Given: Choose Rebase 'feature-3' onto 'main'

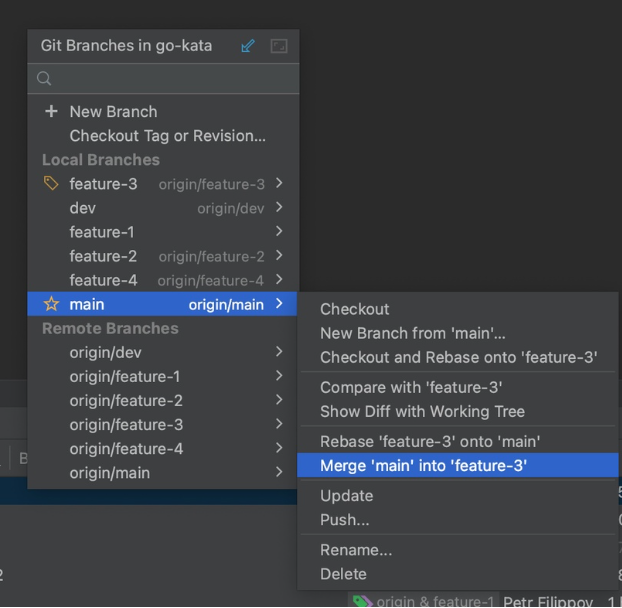Looking at the screenshot, I should coord(430,441).
